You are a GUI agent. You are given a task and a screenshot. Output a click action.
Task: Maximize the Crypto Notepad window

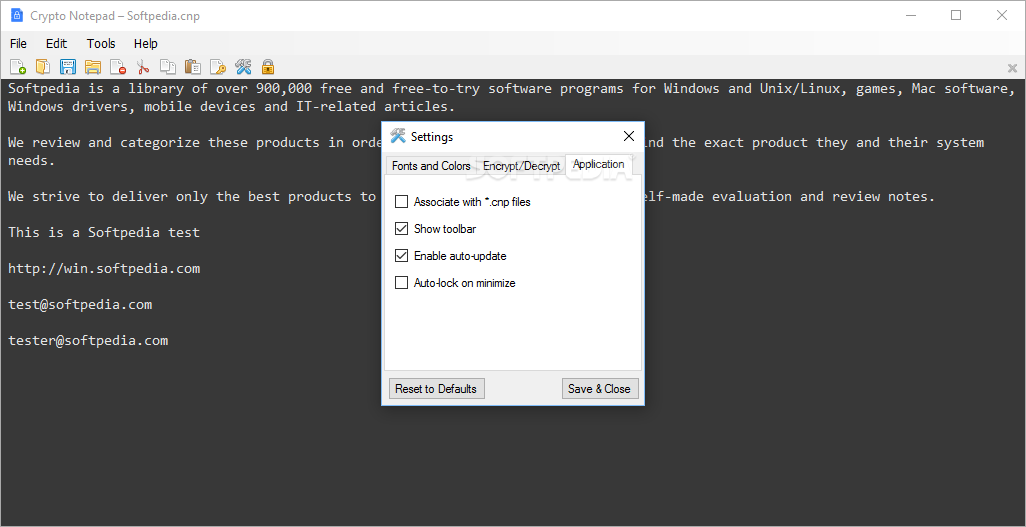(x=956, y=16)
